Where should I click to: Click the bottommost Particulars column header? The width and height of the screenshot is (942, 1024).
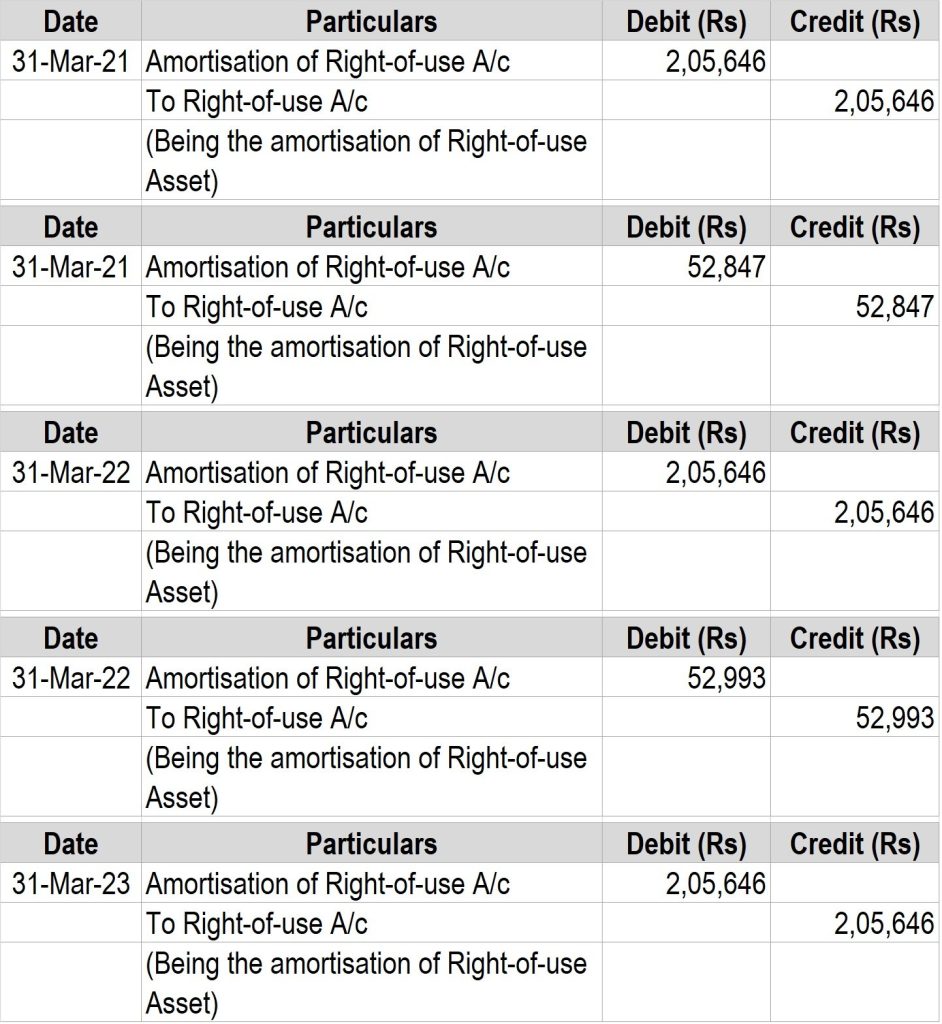coord(371,844)
